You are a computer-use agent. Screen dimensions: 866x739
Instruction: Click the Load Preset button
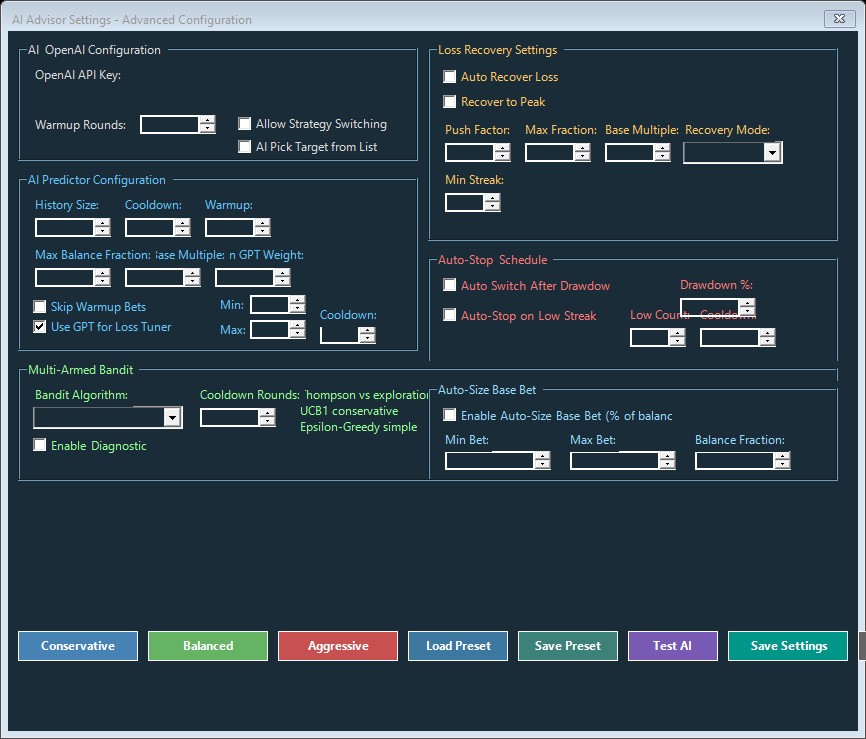click(x=458, y=646)
